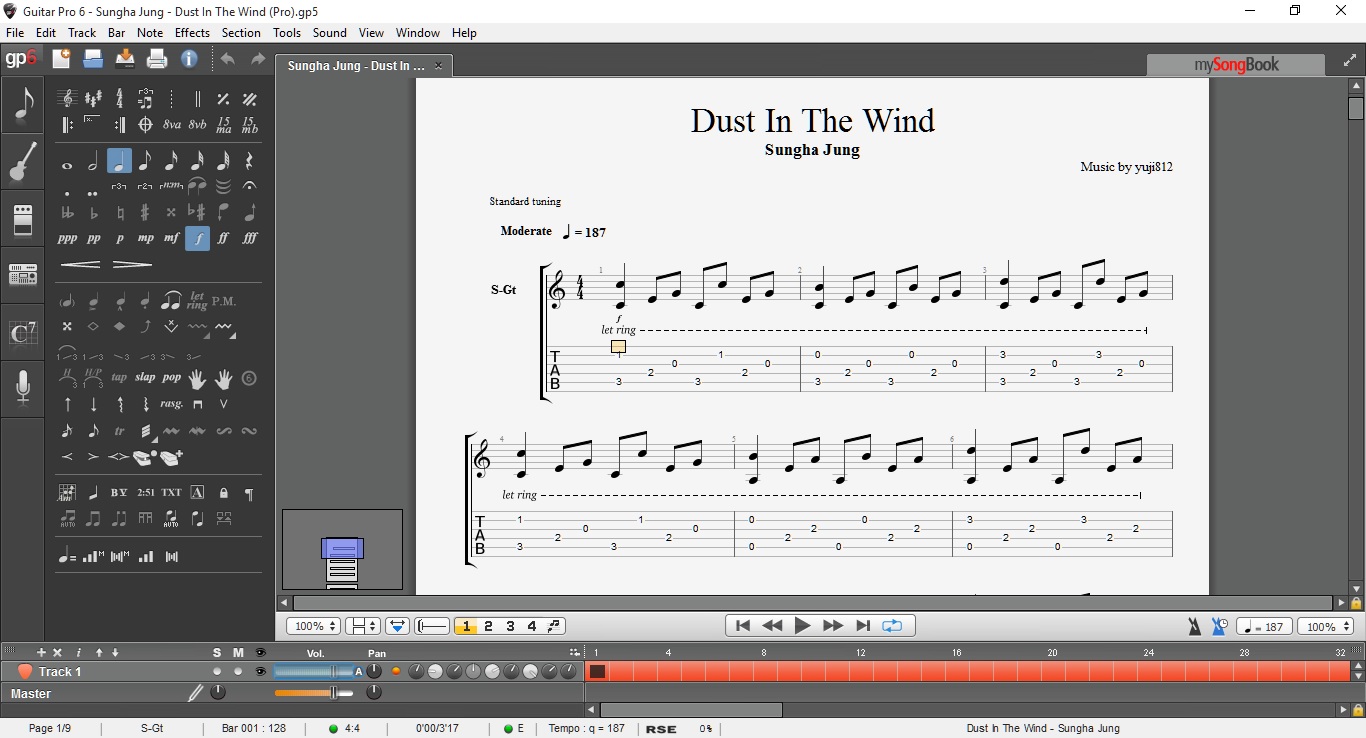This screenshot has height=738, width=1366.
Task: Enable loop playback
Action: coord(891,625)
